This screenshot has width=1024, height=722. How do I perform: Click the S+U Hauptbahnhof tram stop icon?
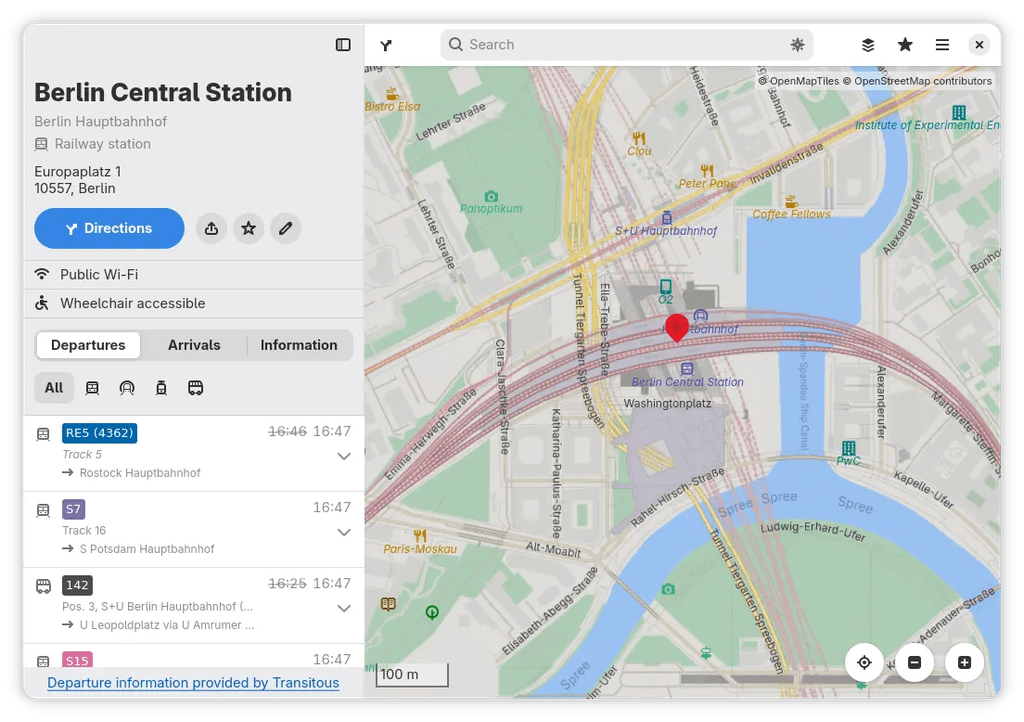666,218
